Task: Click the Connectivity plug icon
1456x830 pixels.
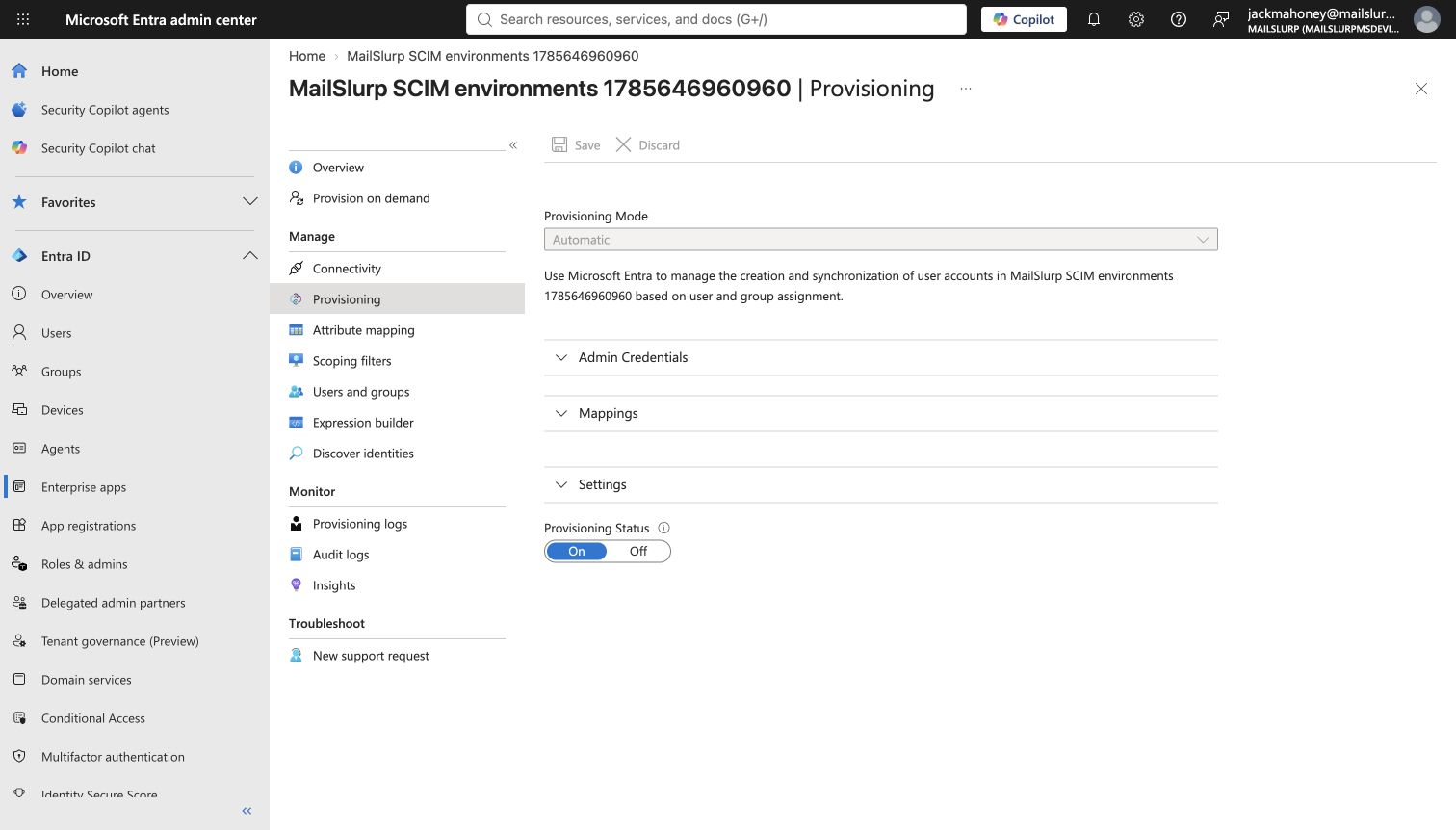Action: coord(297,269)
